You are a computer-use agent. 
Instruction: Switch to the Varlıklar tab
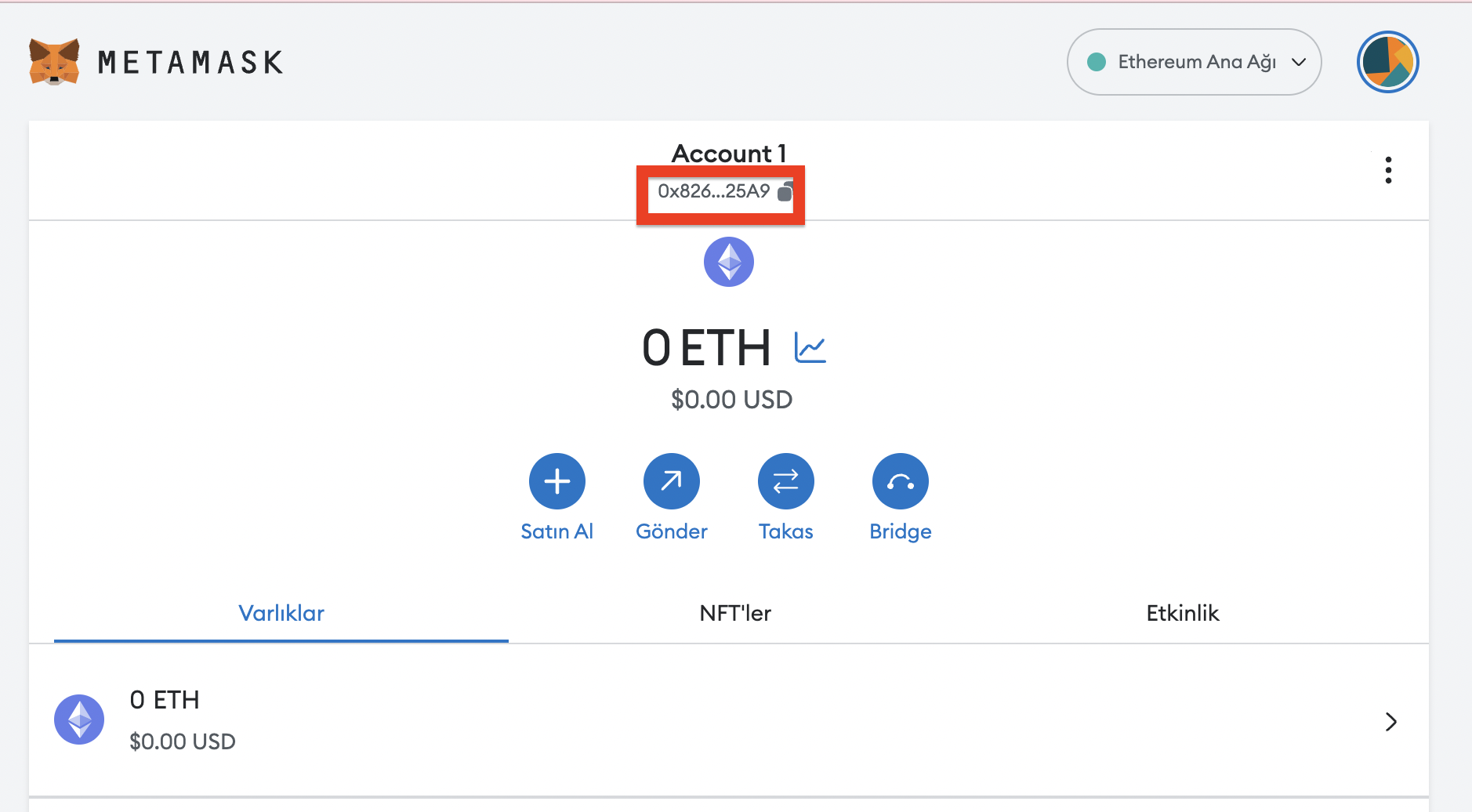tap(281, 613)
